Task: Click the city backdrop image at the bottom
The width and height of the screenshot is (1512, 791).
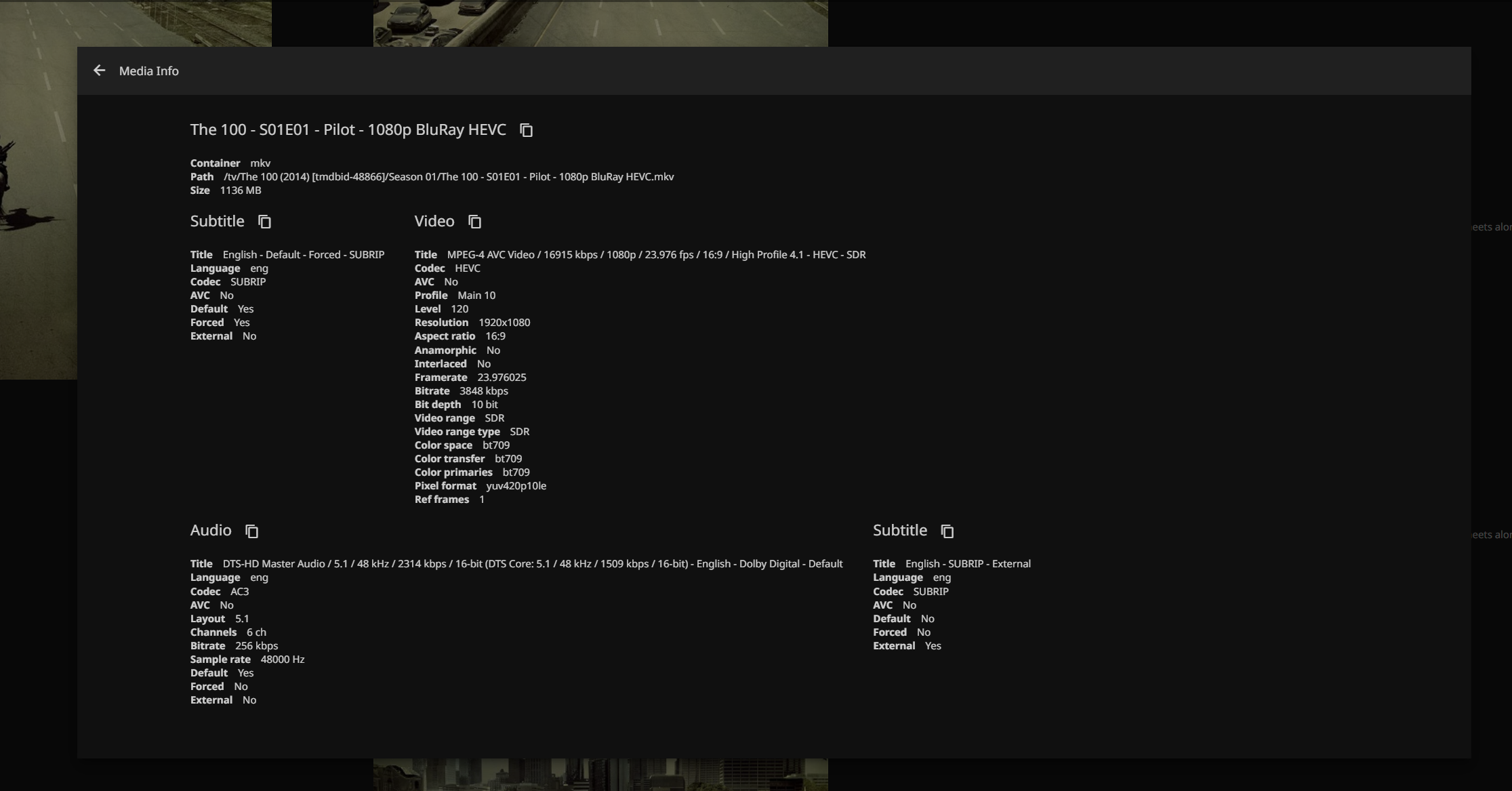Action: [600, 775]
